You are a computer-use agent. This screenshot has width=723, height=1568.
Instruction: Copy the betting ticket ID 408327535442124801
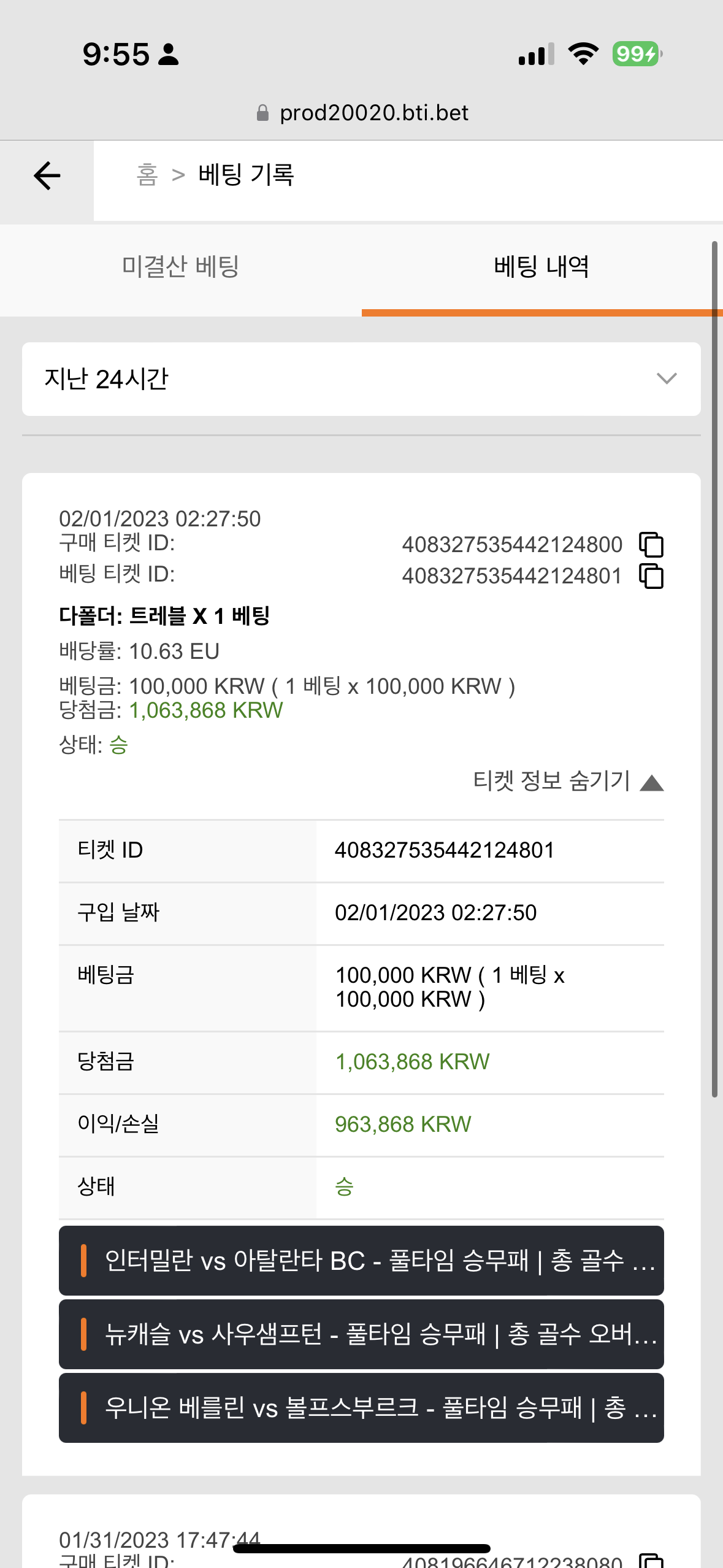(651, 576)
